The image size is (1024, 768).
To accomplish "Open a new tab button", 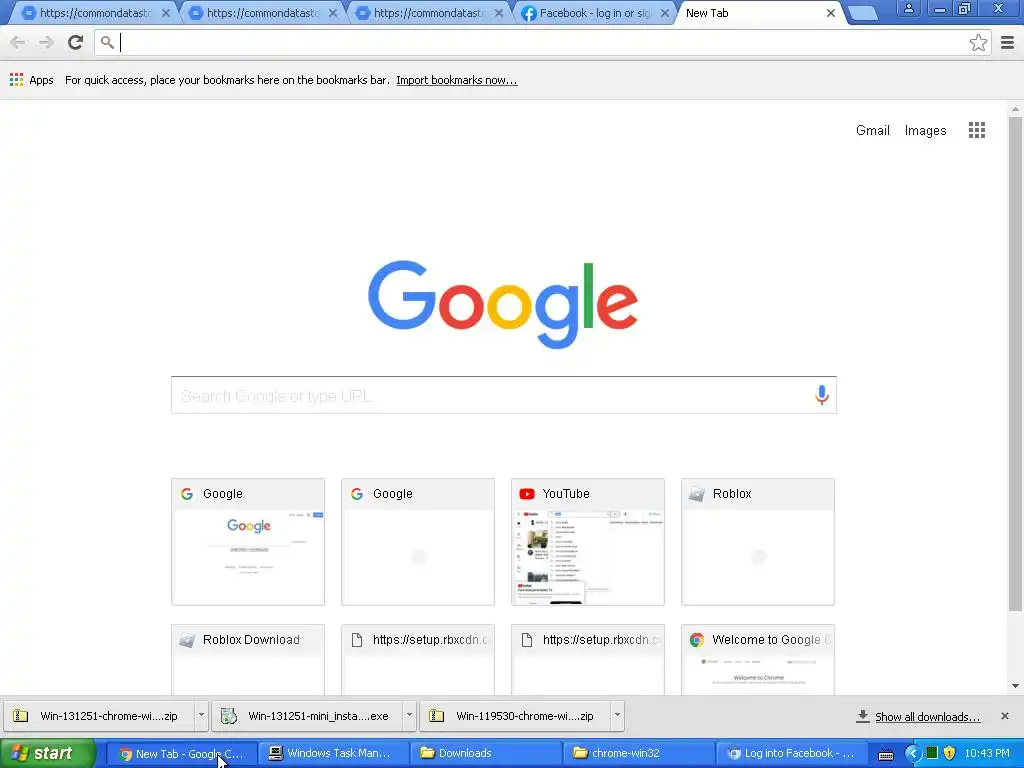I will (863, 14).
